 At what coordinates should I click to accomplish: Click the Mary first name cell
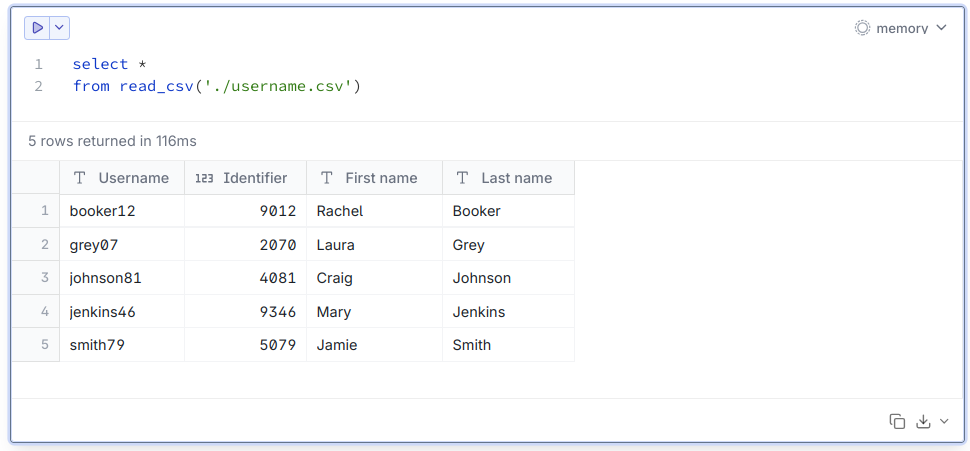pos(375,311)
